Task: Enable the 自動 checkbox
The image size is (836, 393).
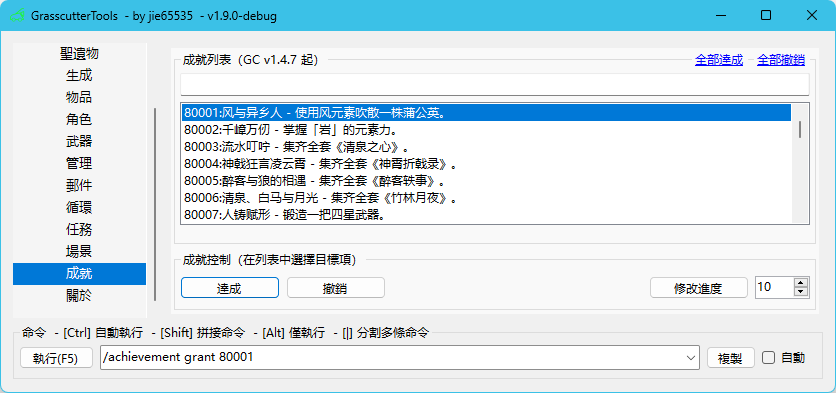Action: [768, 358]
